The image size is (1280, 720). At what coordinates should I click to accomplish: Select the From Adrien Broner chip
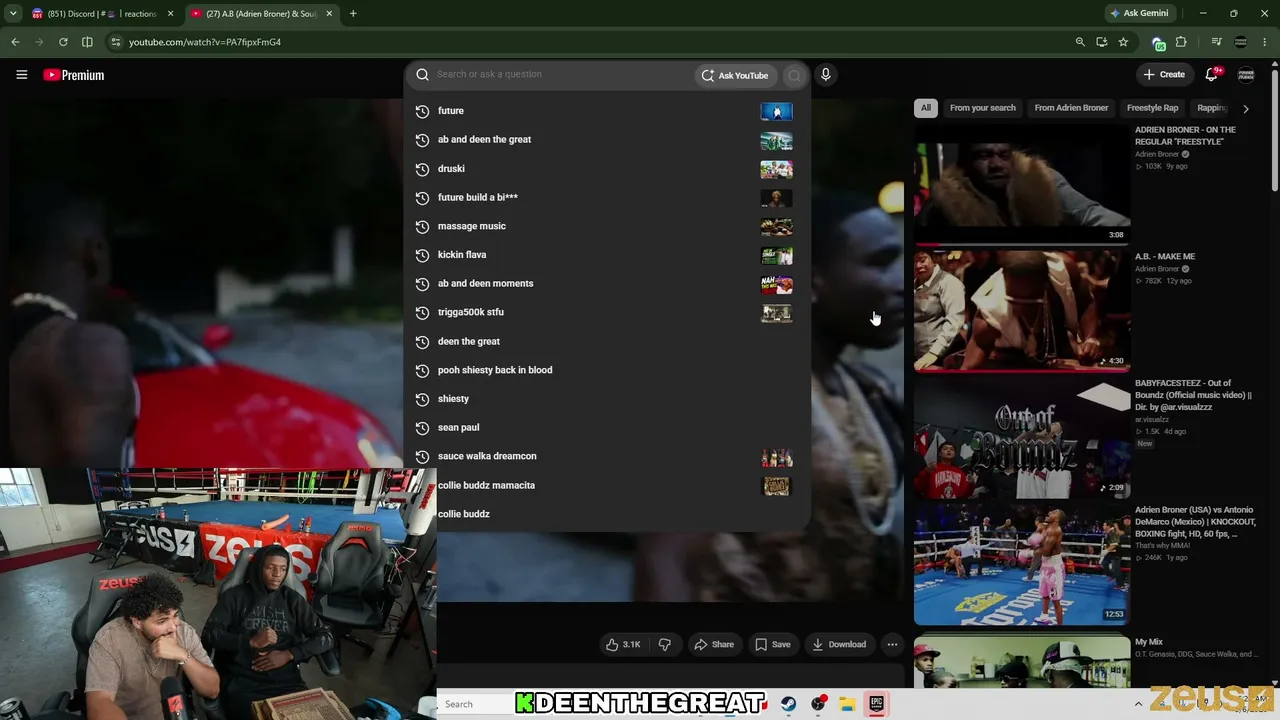pyautogui.click(x=1071, y=108)
